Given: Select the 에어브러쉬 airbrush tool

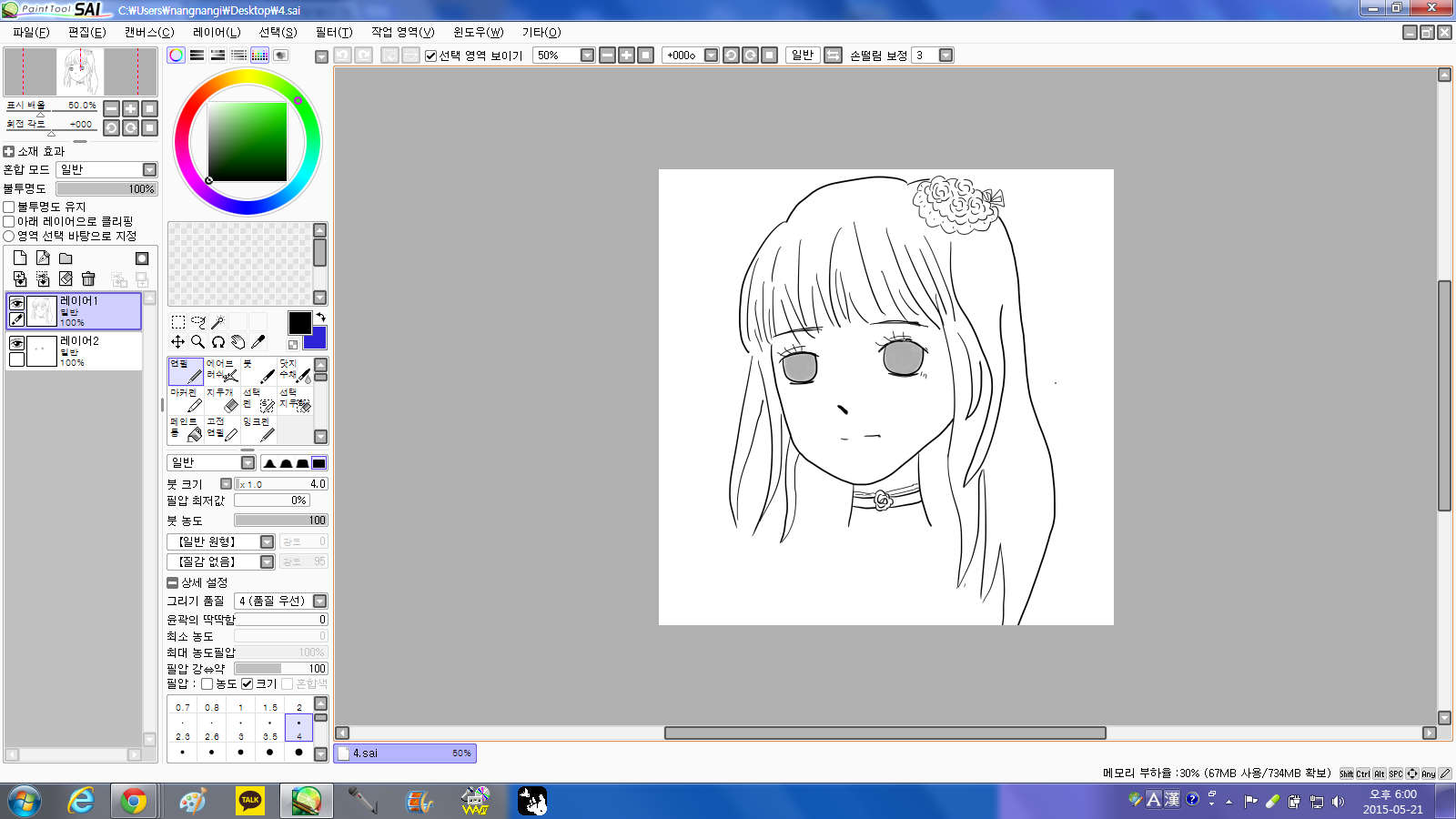Looking at the screenshot, I should 222,371.
